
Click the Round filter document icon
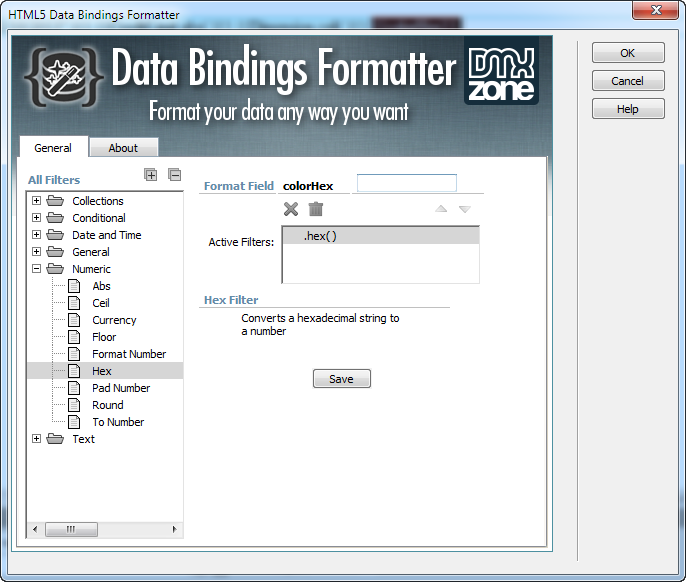pyautogui.click(x=74, y=405)
